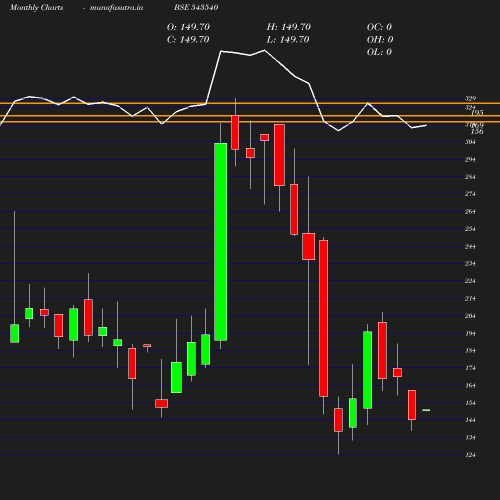Viewport: 500px width, 500px height.
Task: Click the "Monthly Charts" title text
Action: click(36, 7)
